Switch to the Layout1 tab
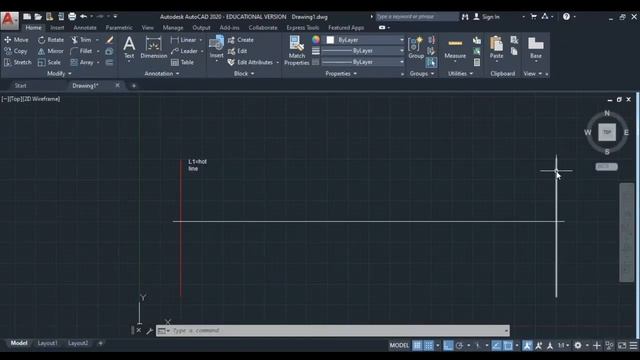The height and width of the screenshot is (360, 640). point(47,343)
